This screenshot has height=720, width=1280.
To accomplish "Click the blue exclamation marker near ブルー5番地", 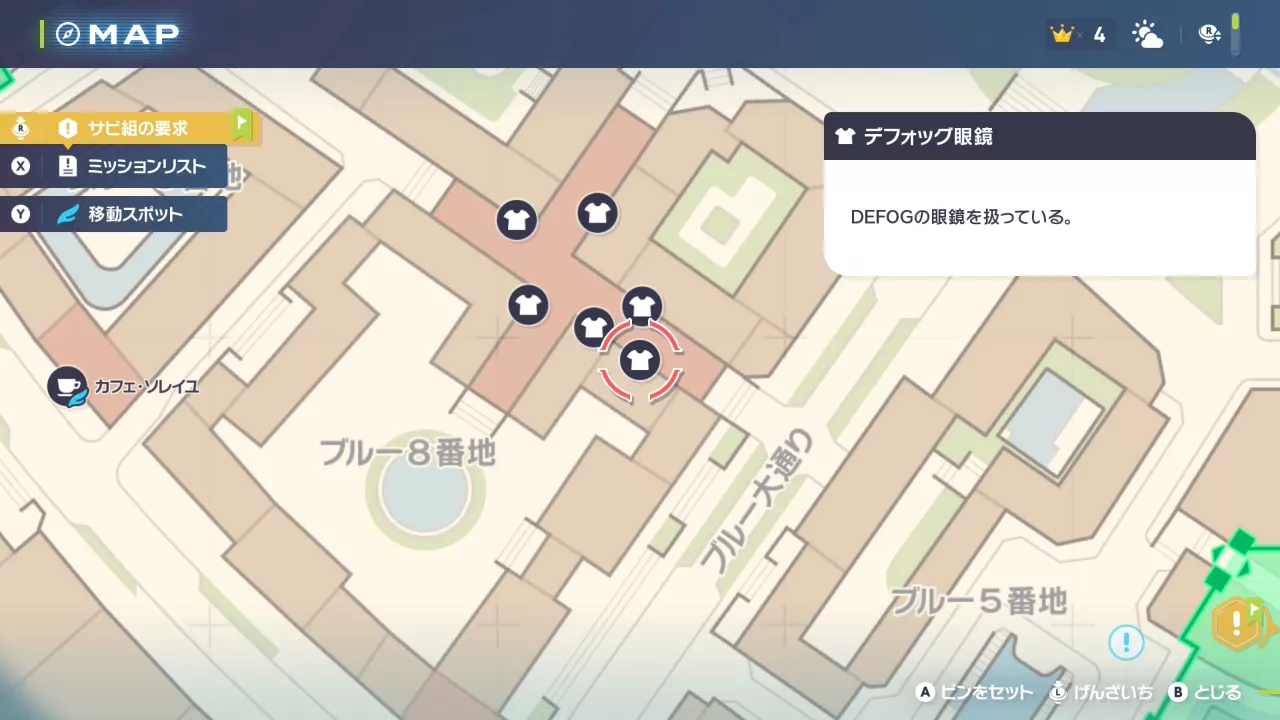I will tap(1126, 643).
